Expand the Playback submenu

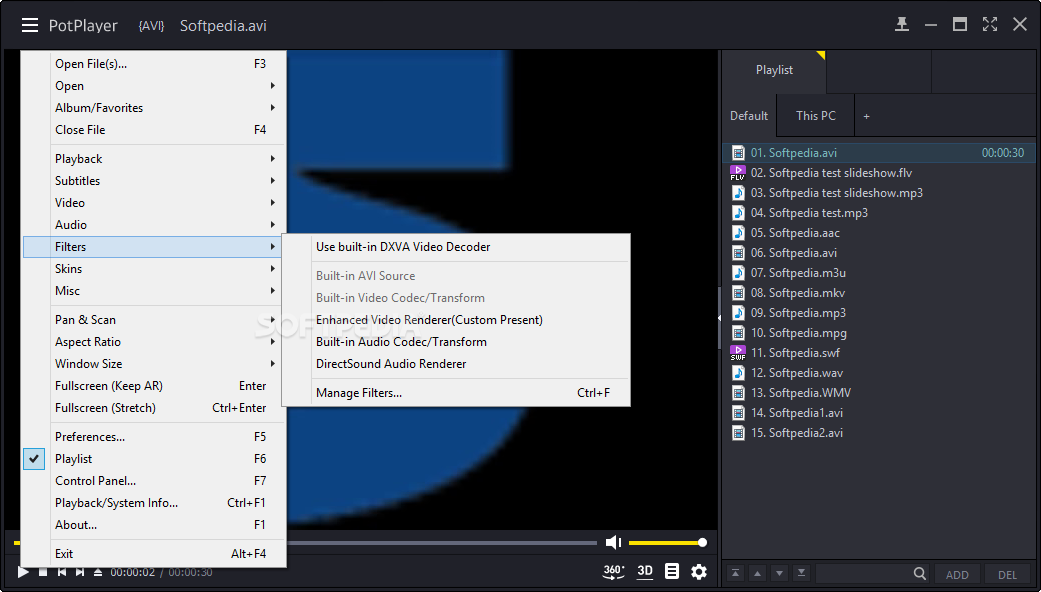(154, 159)
